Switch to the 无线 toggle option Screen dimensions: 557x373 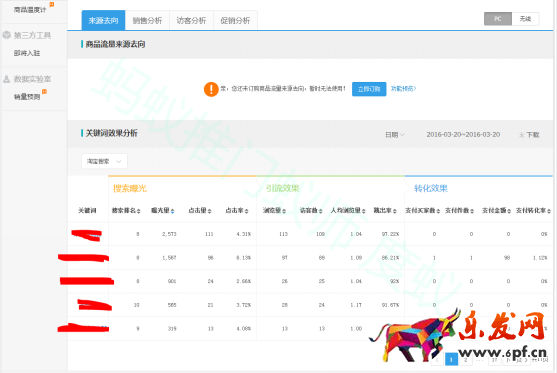(x=525, y=19)
